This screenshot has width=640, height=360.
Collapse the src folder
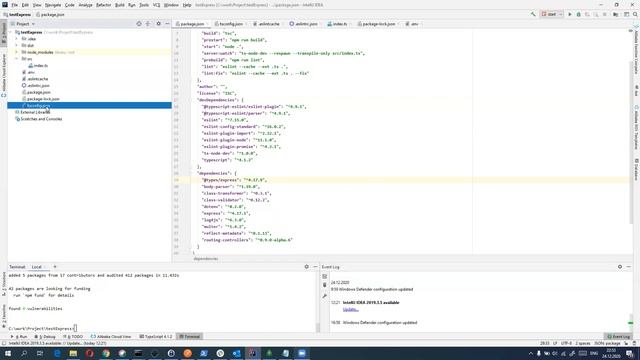tap(17, 59)
